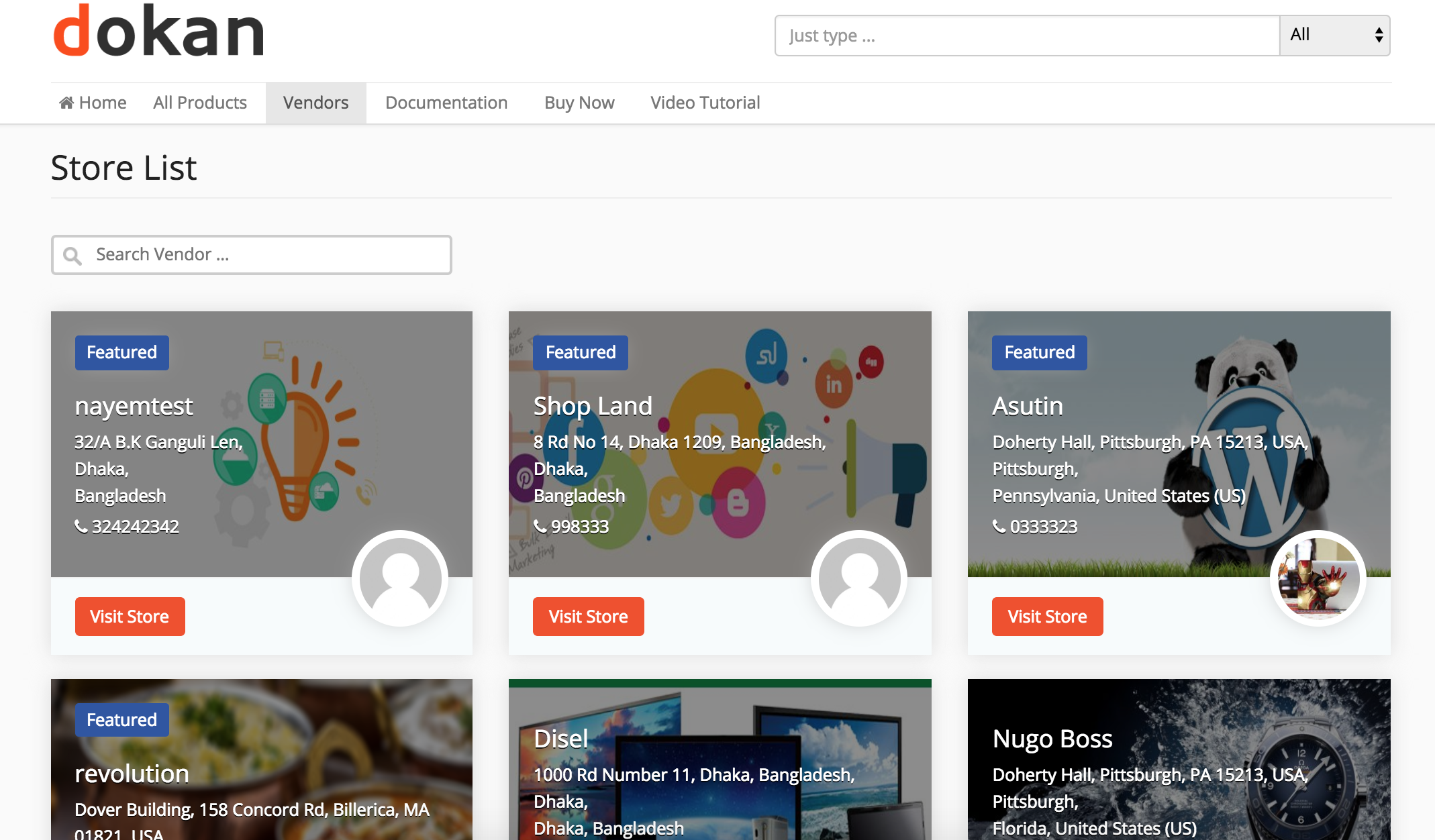Click the Home icon in navigation
Screen dimensions: 1435x840
pos(66,103)
